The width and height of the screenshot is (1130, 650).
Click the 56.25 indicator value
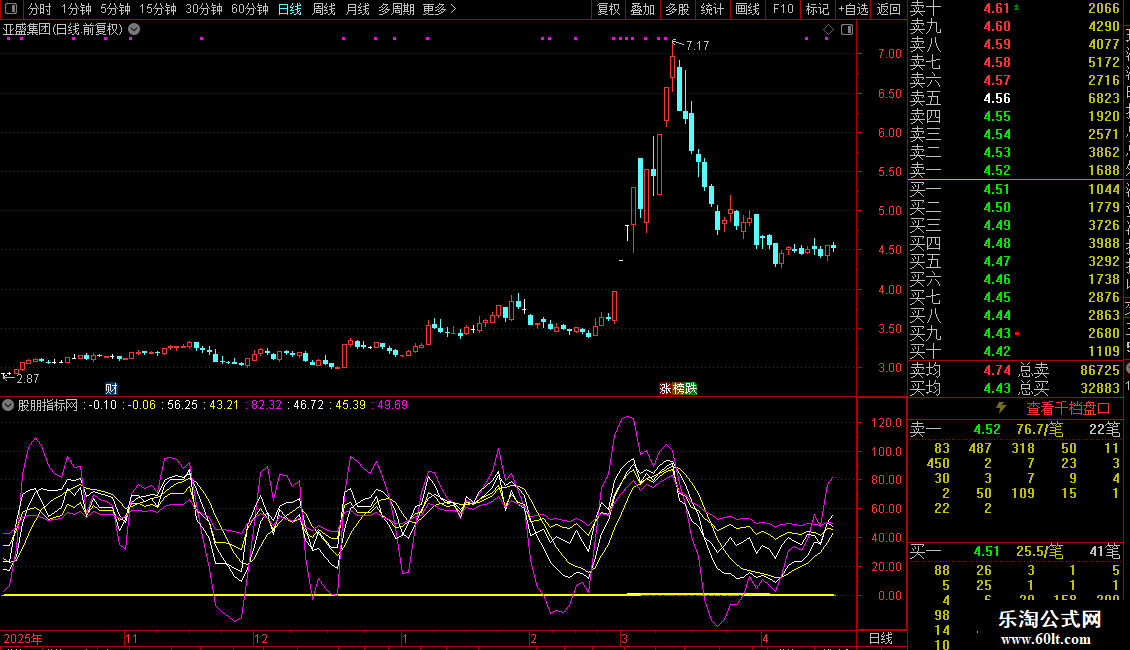pos(182,405)
